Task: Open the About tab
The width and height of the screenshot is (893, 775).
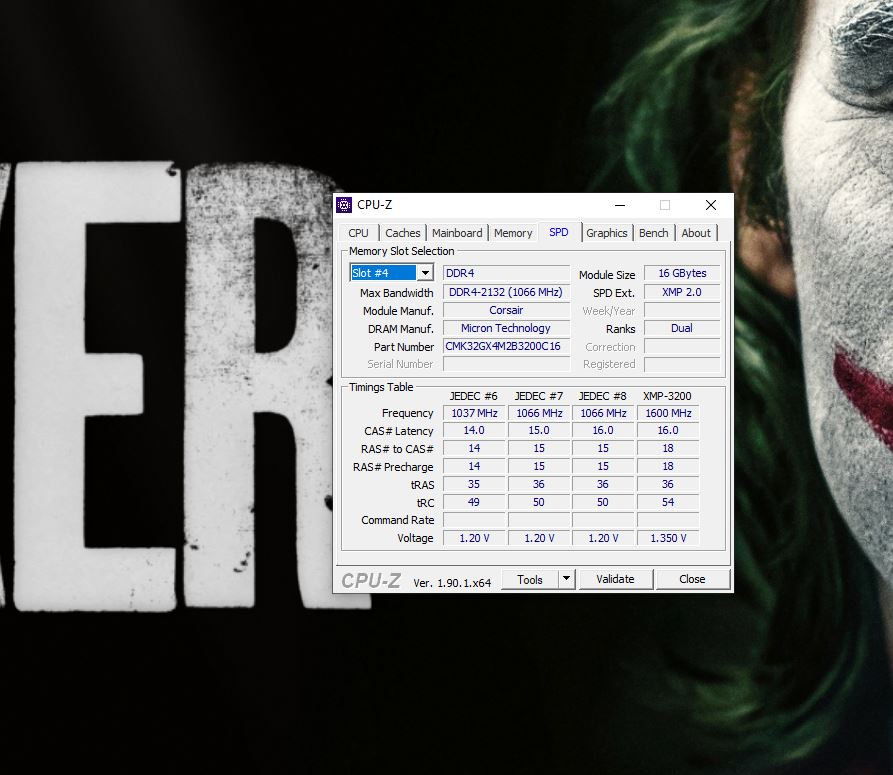Action: point(696,233)
